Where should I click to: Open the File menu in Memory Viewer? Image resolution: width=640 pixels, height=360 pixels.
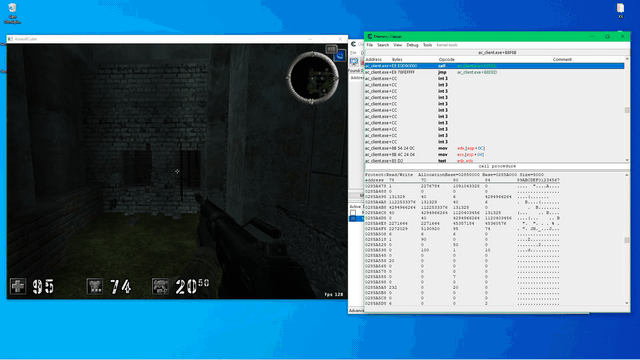[x=369, y=45]
